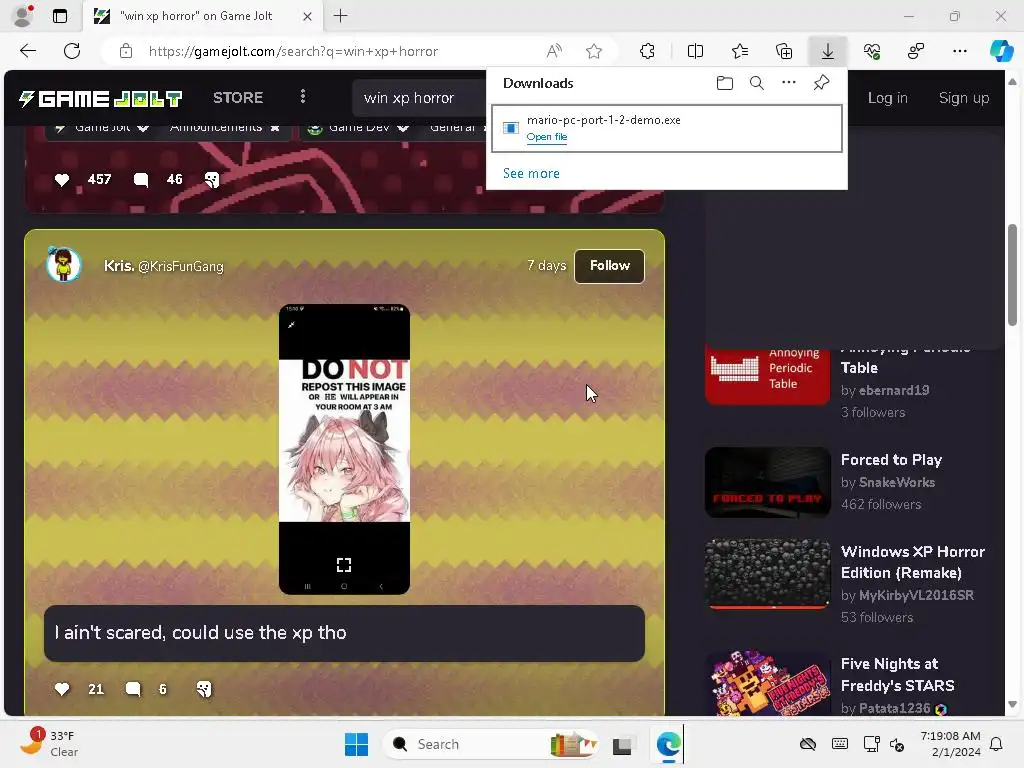Open sticker icon on 457-likes post
Screen dimensions: 1024x768
[212, 180]
